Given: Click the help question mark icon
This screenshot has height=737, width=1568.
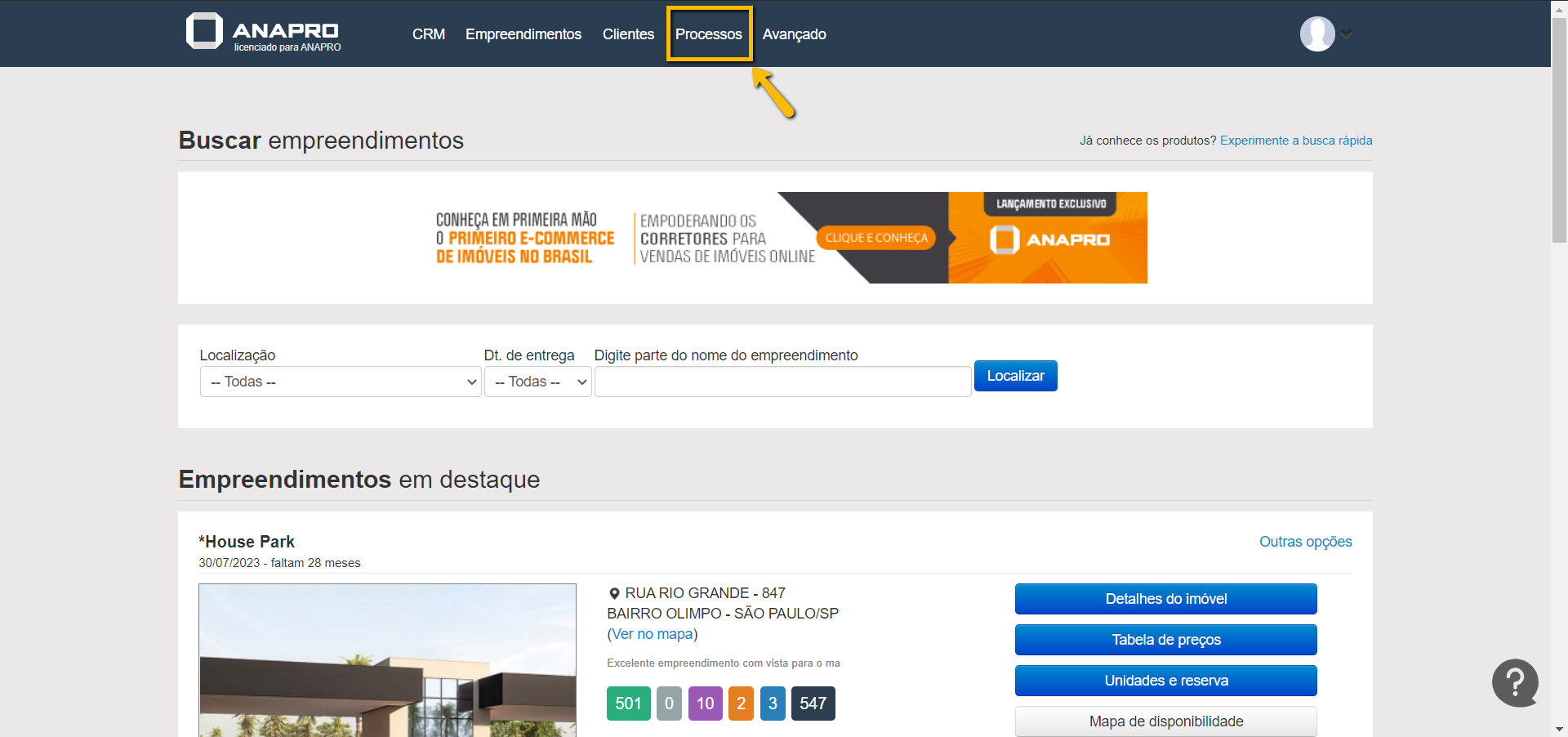Looking at the screenshot, I should [1515, 682].
